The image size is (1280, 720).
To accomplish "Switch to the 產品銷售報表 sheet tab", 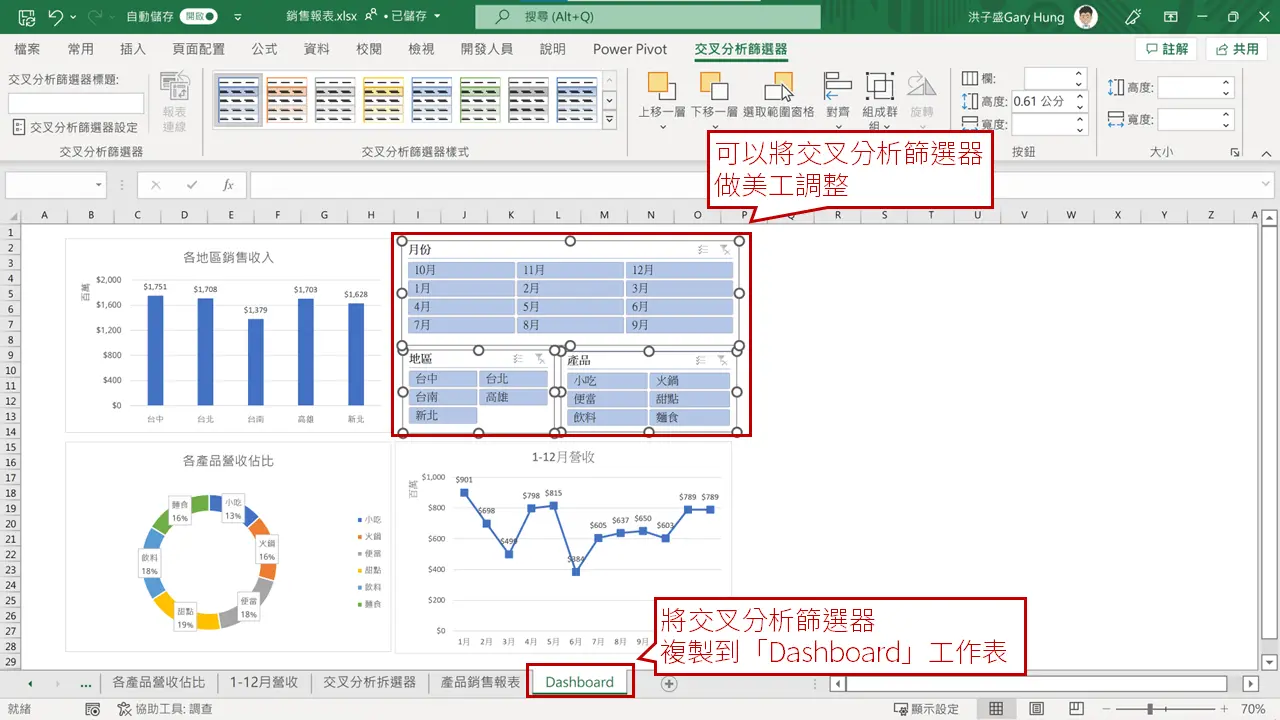I will coord(481,682).
